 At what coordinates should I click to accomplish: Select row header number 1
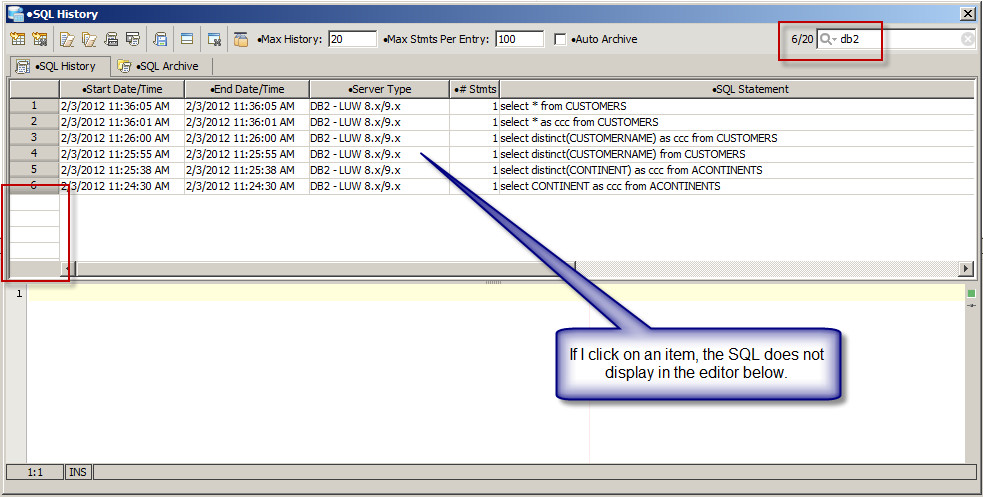pos(34,106)
